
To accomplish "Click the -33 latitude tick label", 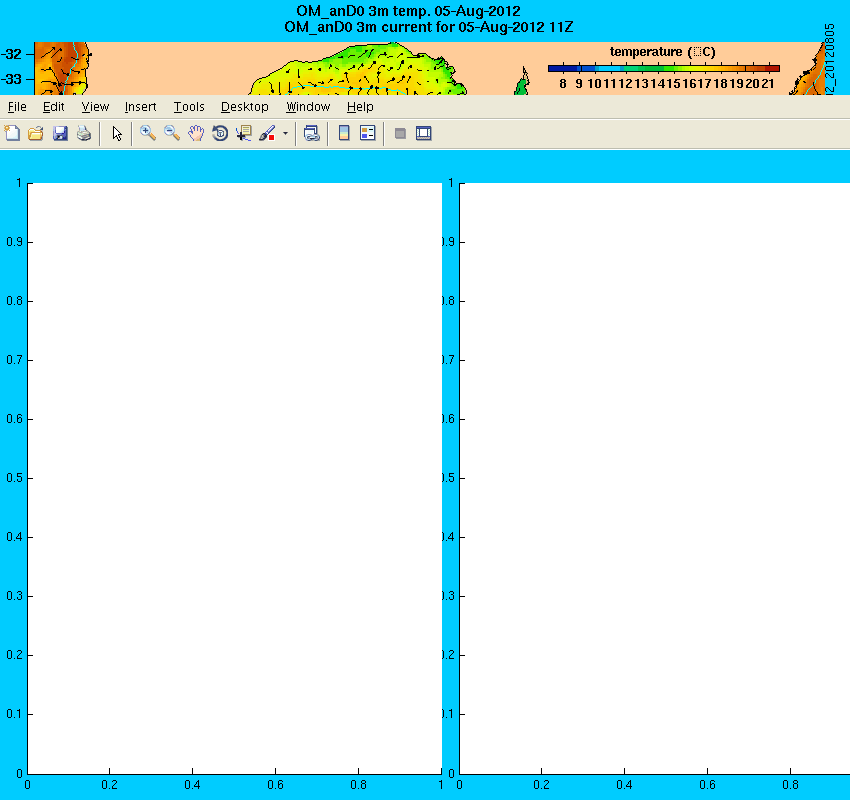I will click(11, 79).
